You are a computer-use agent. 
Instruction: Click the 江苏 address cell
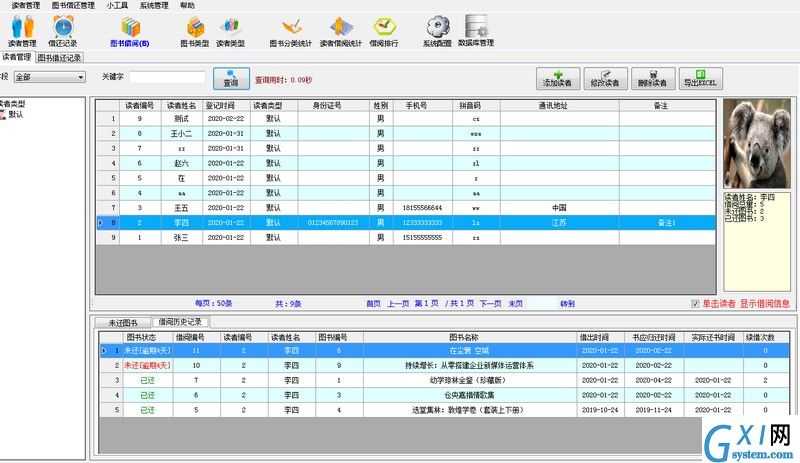pyautogui.click(x=560, y=223)
